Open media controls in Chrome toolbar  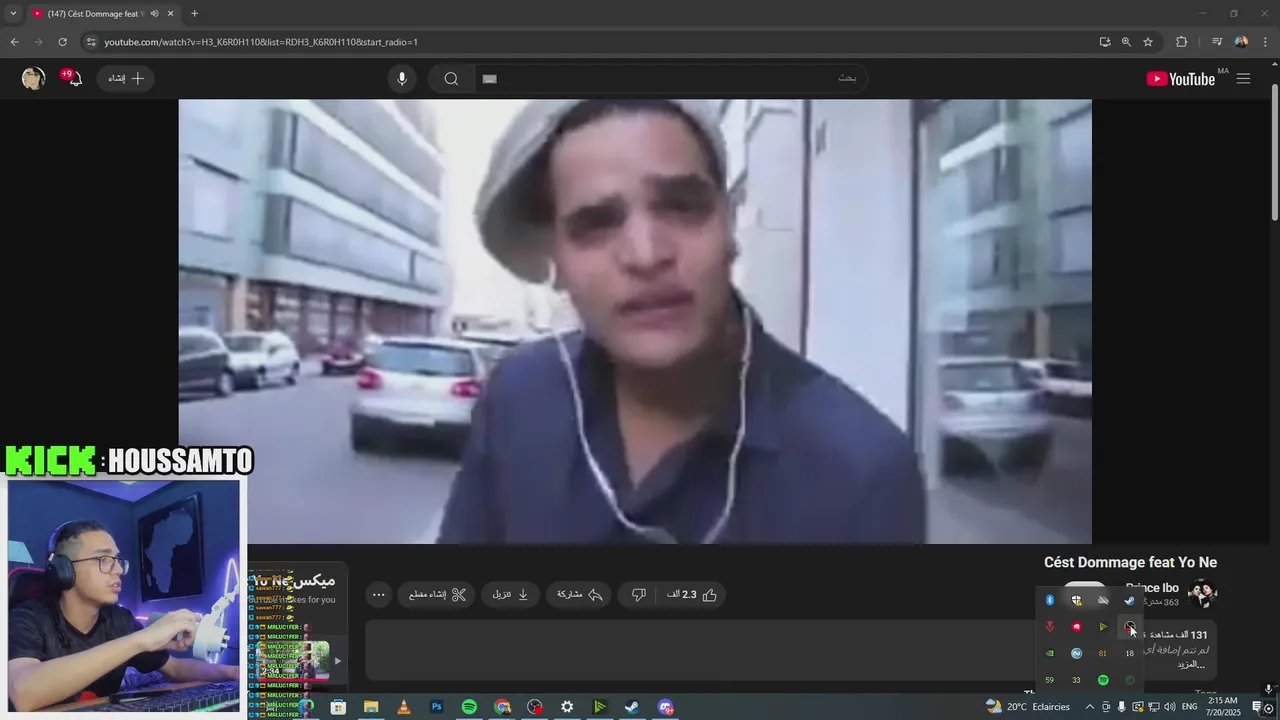click(x=1217, y=42)
